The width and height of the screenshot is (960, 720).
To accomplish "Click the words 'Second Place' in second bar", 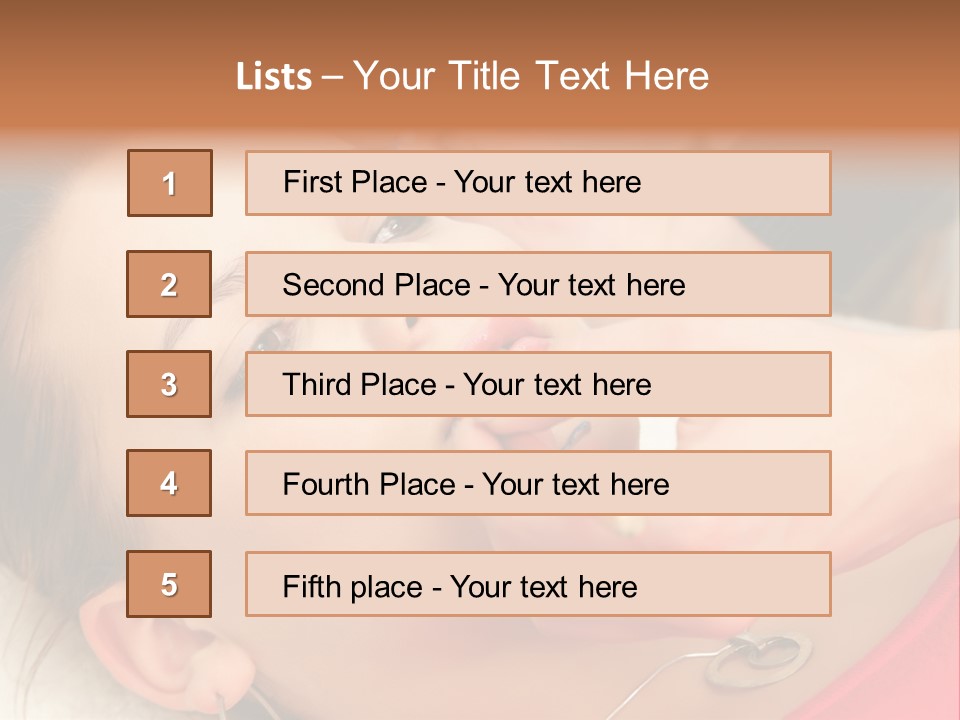I will point(377,285).
